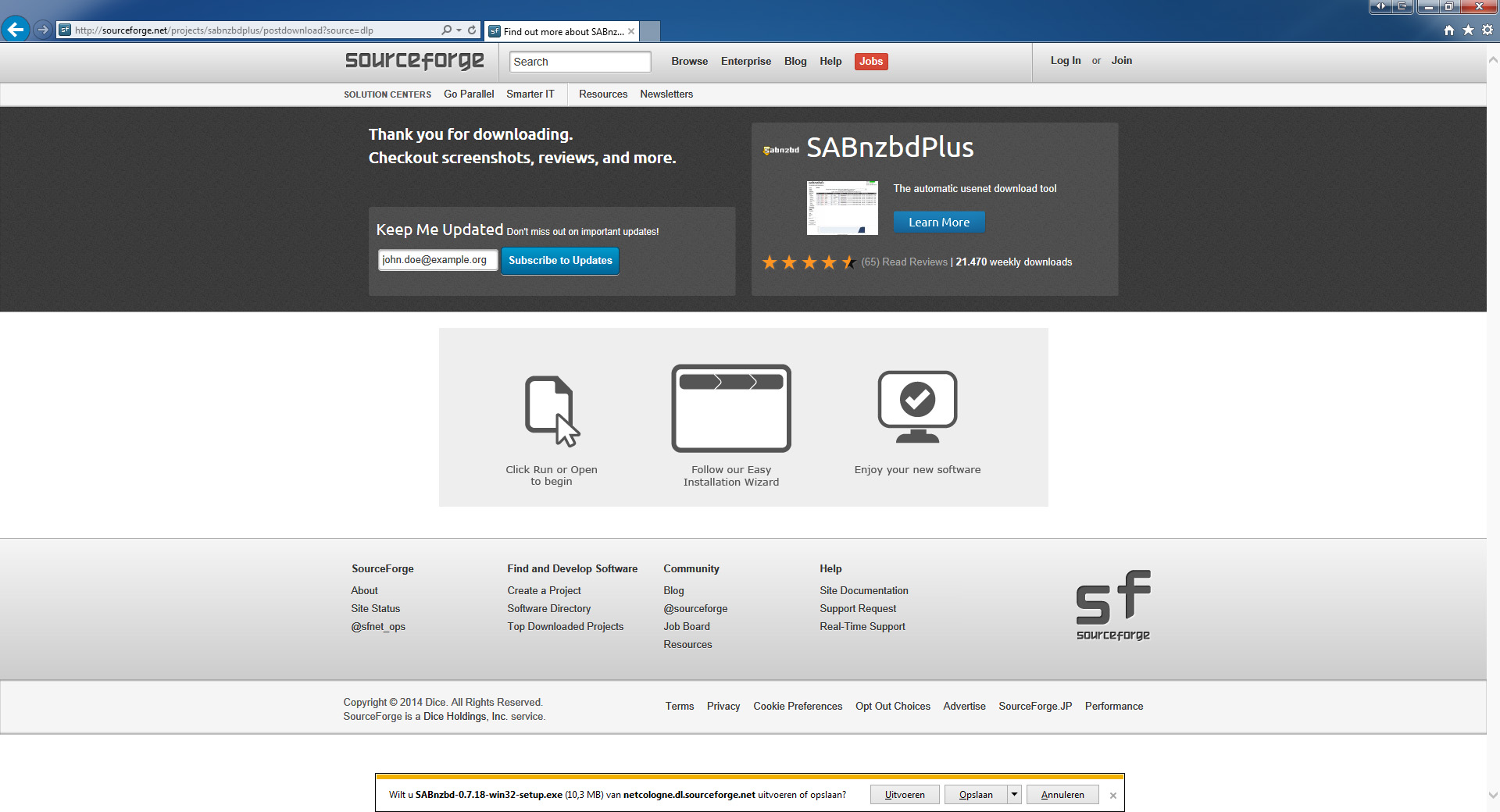1500x812 pixels.
Task: Click the email address input field
Action: point(437,260)
